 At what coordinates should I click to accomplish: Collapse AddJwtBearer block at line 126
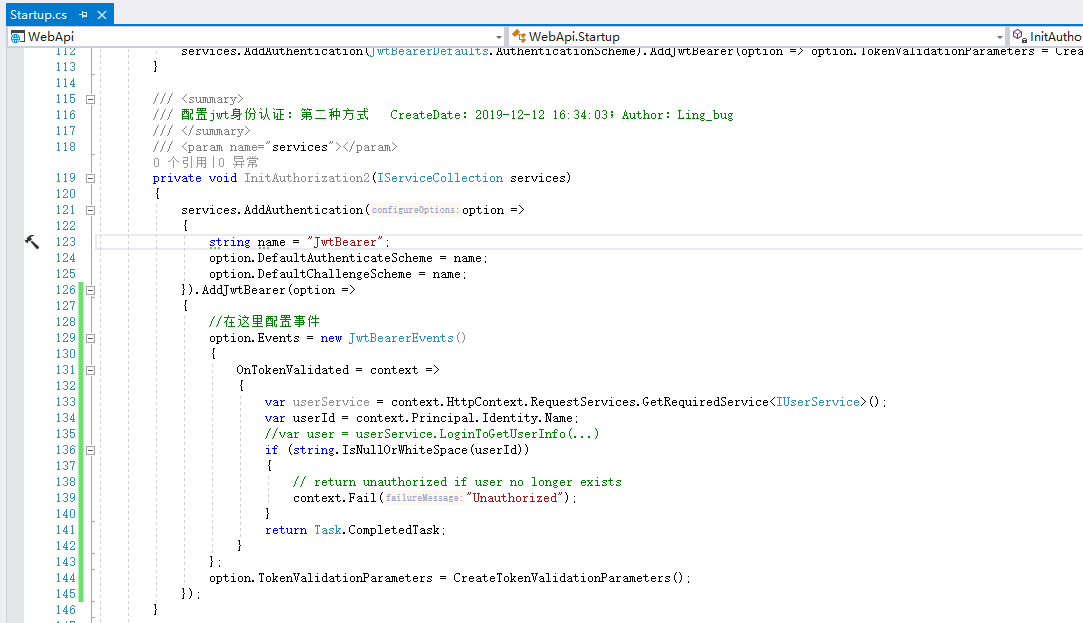[90, 290]
